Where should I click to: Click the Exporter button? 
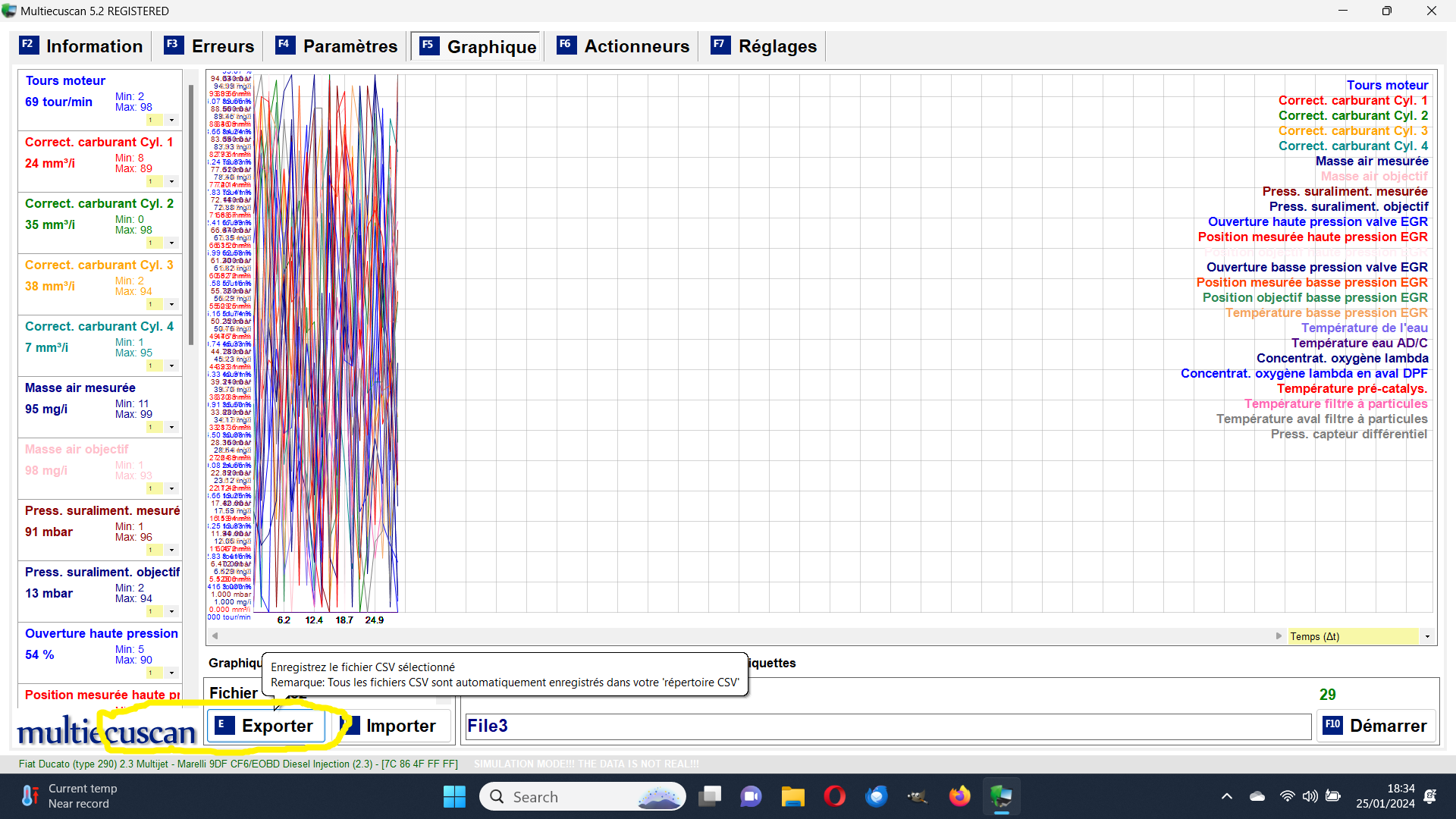point(265,726)
